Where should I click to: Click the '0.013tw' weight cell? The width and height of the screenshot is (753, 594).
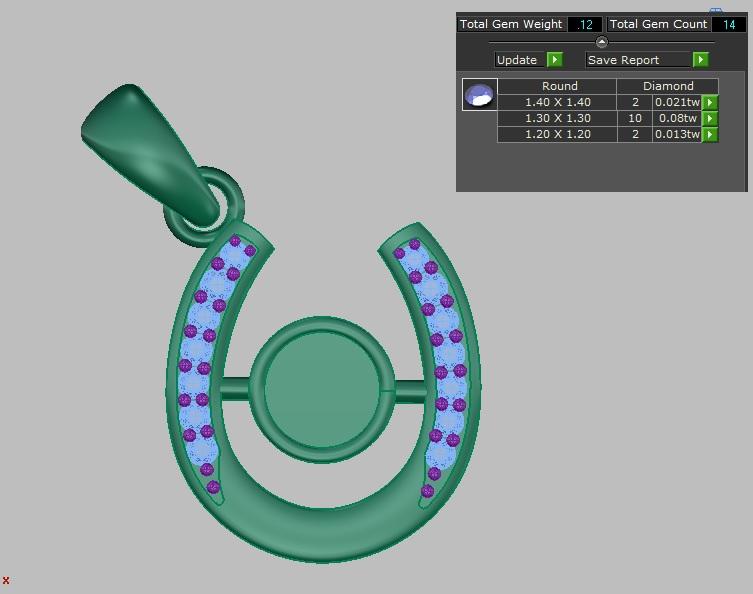677,134
